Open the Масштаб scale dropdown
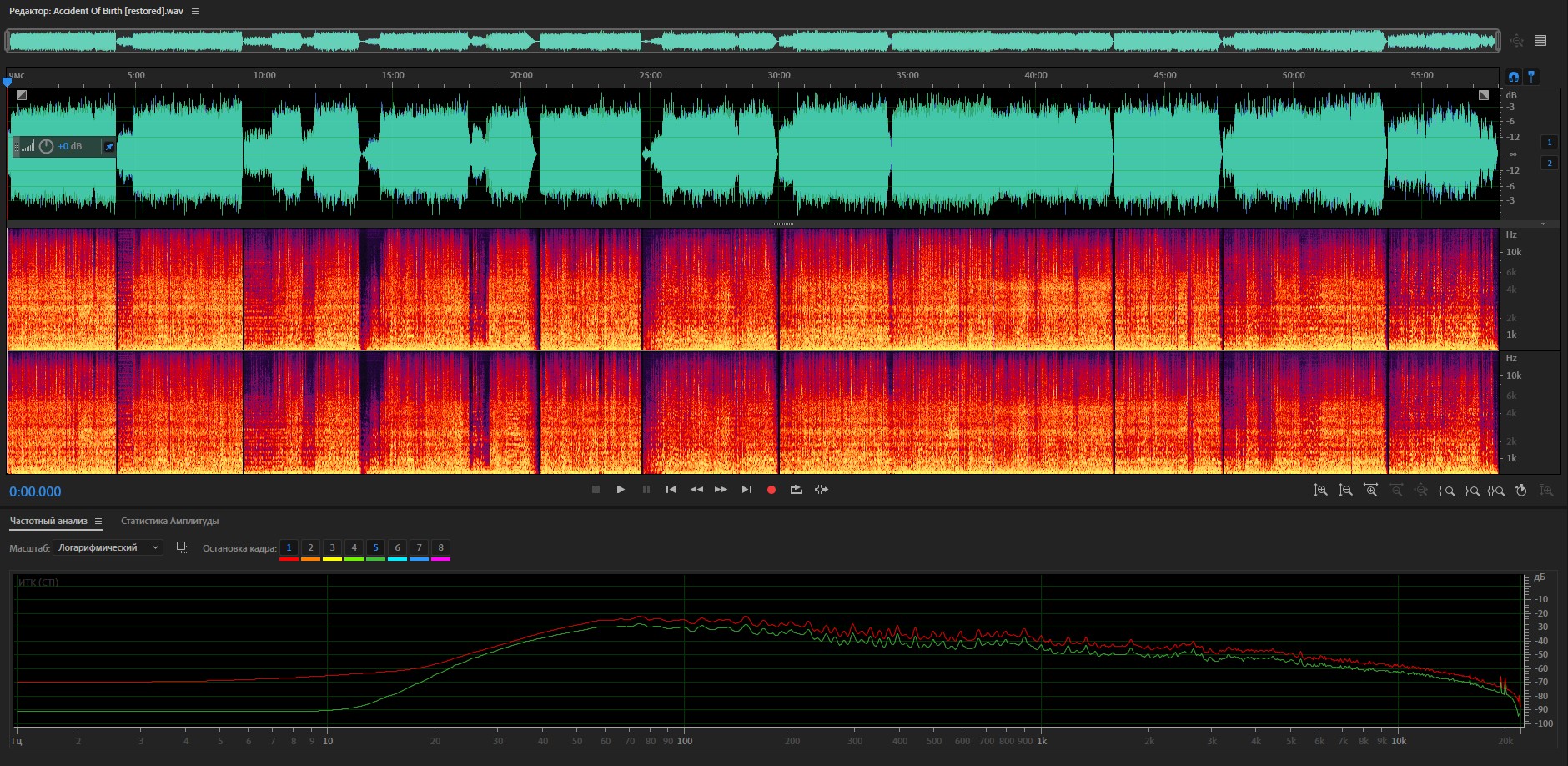 [108, 547]
